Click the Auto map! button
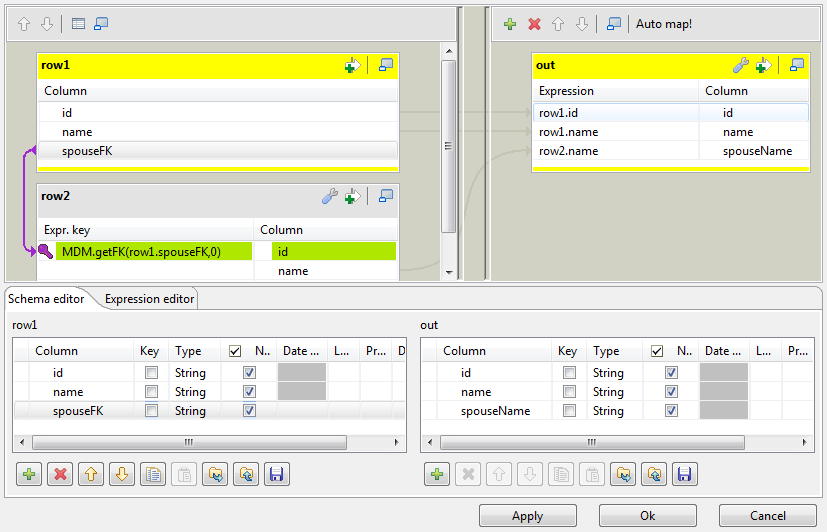Image resolution: width=827 pixels, height=532 pixels. pos(664,24)
